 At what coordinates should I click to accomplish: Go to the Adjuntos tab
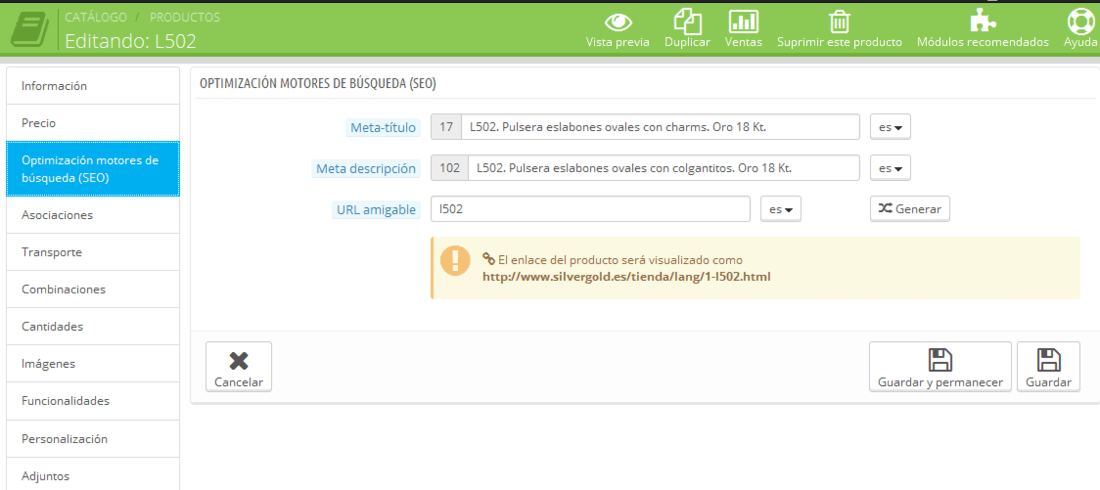coord(93,475)
